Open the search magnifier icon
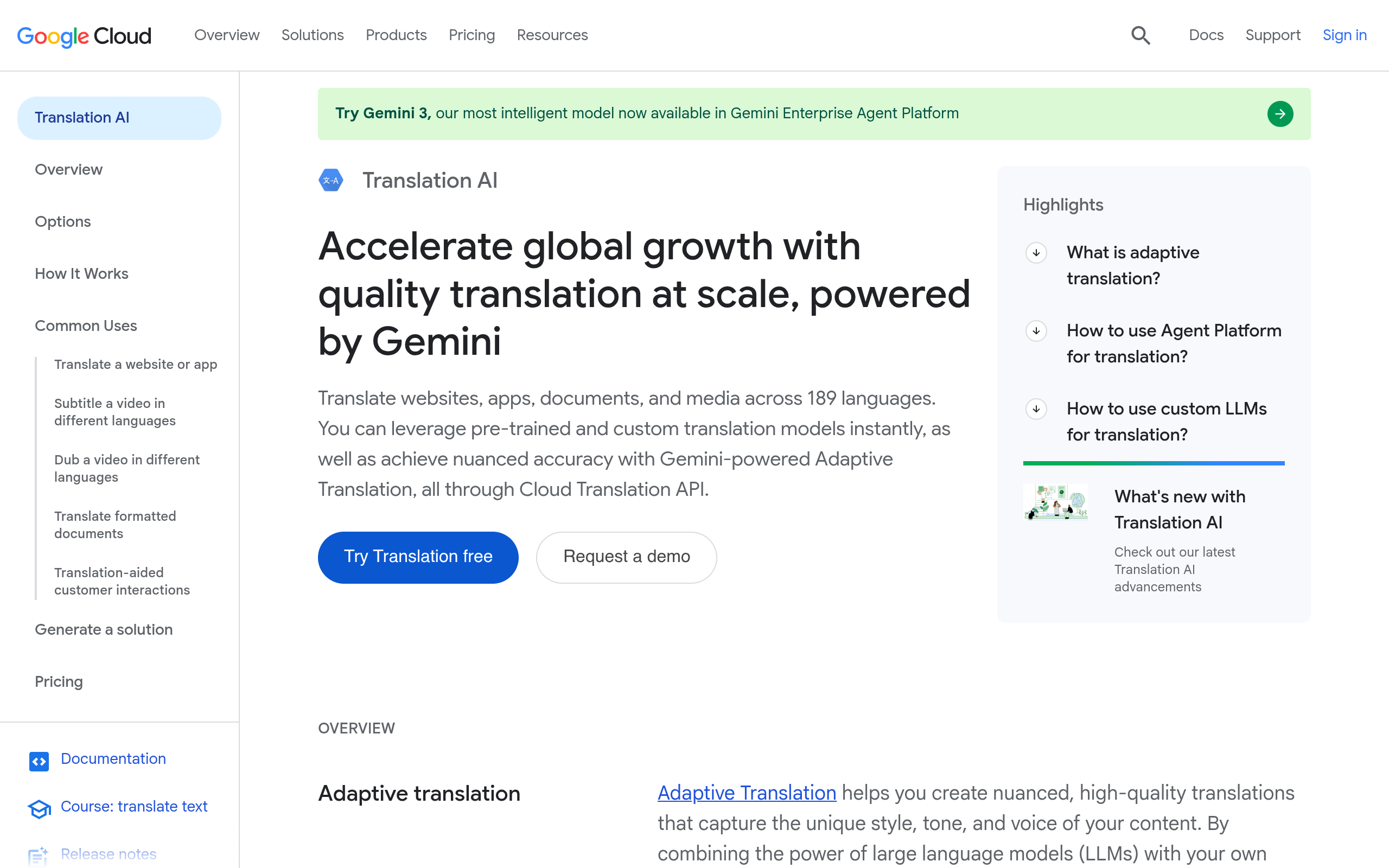This screenshot has width=1389, height=868. (x=1140, y=36)
